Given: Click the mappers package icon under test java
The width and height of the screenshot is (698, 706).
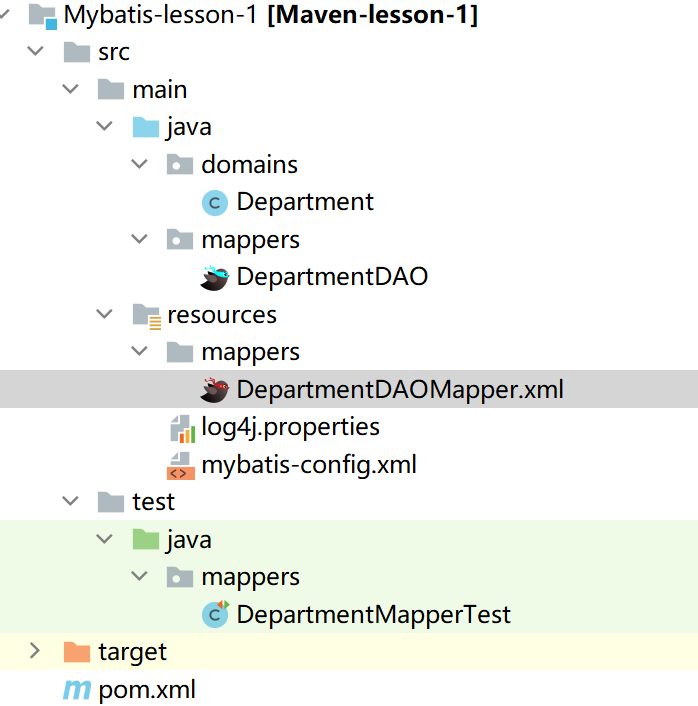Looking at the screenshot, I should 180,577.
